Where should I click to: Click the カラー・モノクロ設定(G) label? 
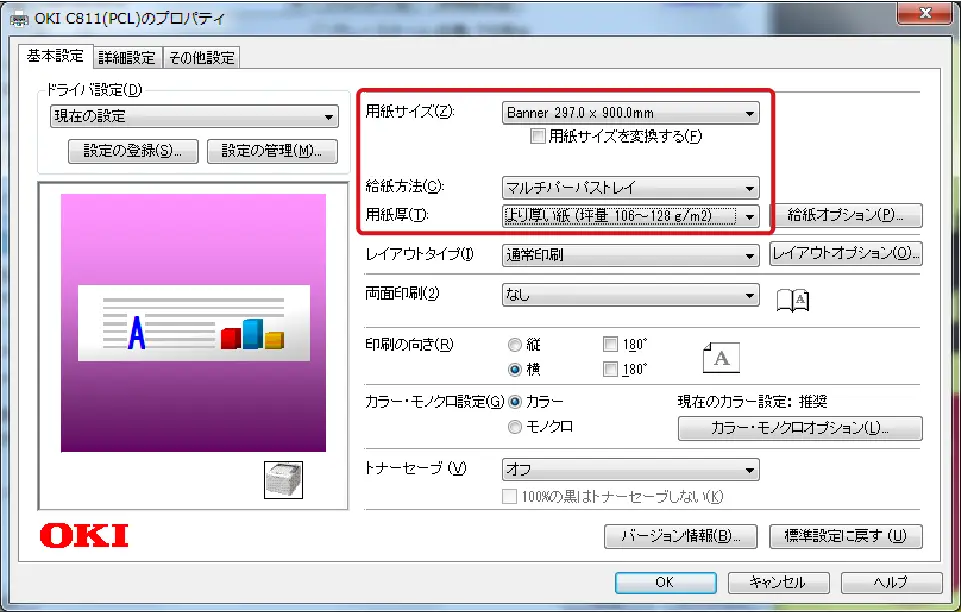(x=434, y=402)
